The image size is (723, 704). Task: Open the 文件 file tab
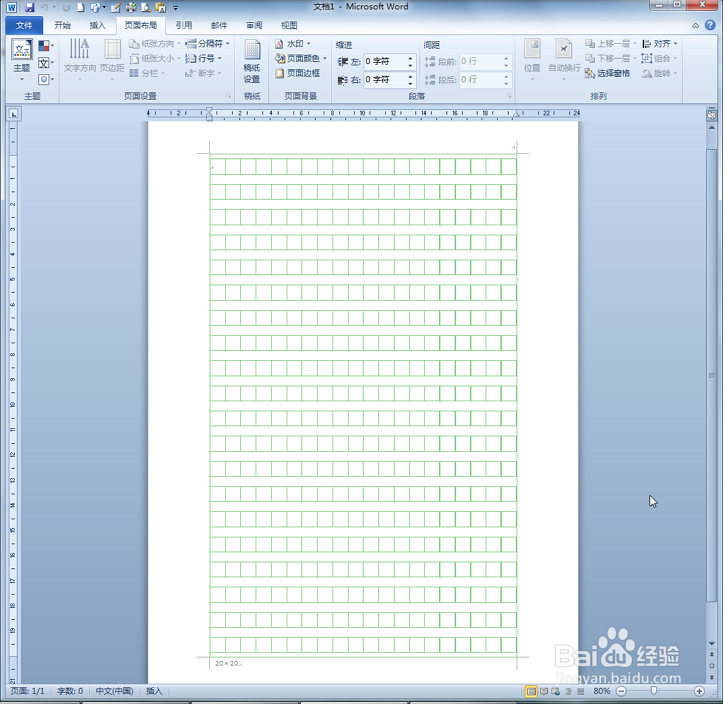(x=24, y=25)
